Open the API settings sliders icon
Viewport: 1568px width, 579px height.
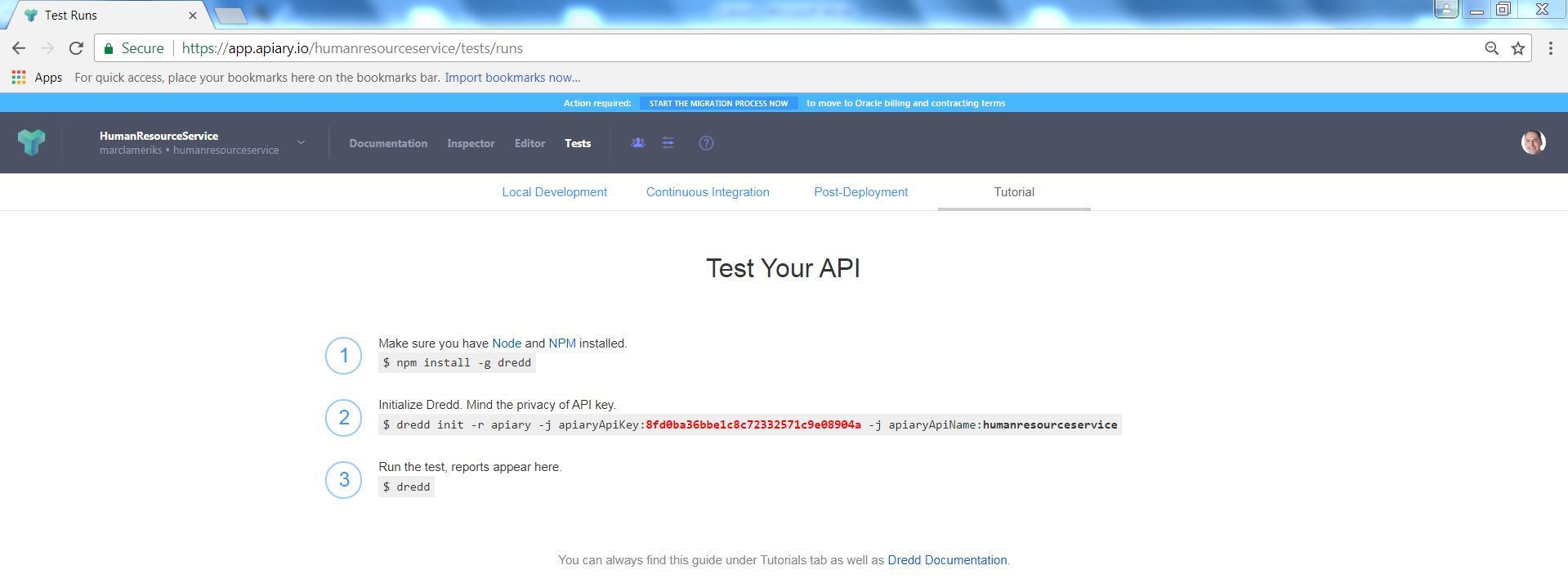click(x=668, y=143)
